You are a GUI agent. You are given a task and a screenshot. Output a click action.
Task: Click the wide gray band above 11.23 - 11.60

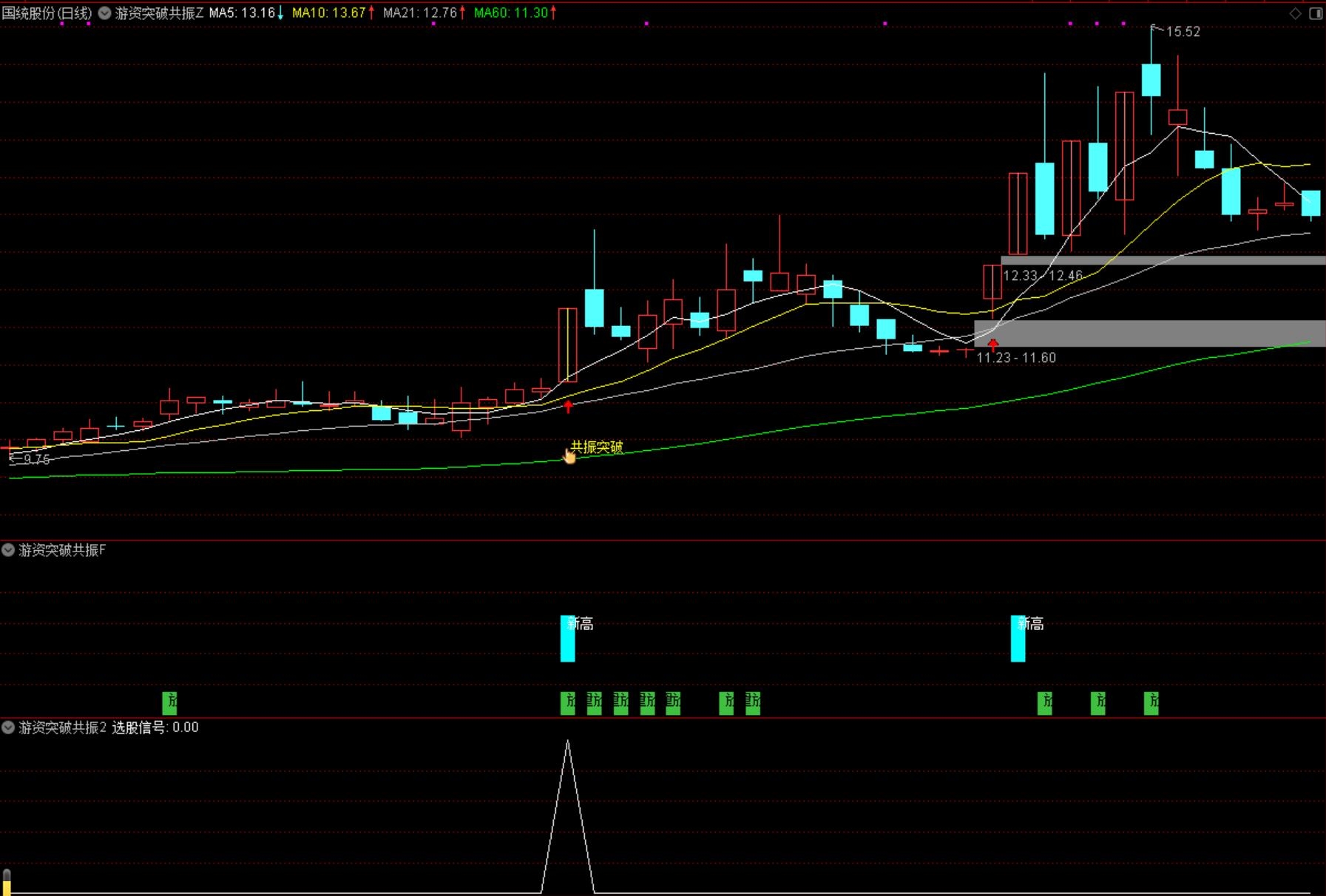pyautogui.click(x=1150, y=333)
